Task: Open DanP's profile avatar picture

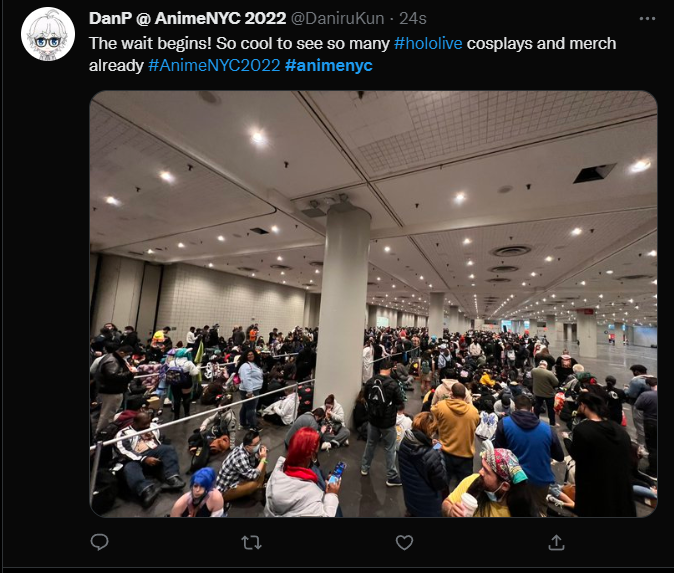Action: [x=48, y=34]
